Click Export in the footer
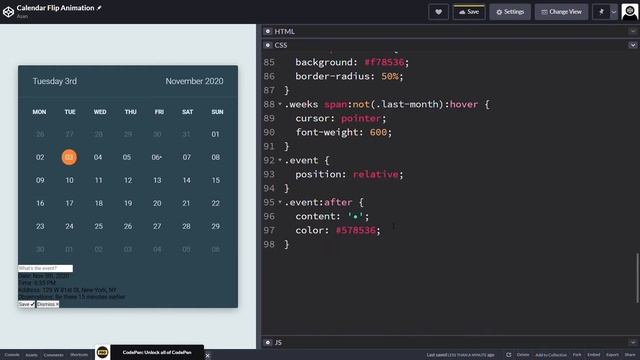The image size is (640, 360). point(612,355)
